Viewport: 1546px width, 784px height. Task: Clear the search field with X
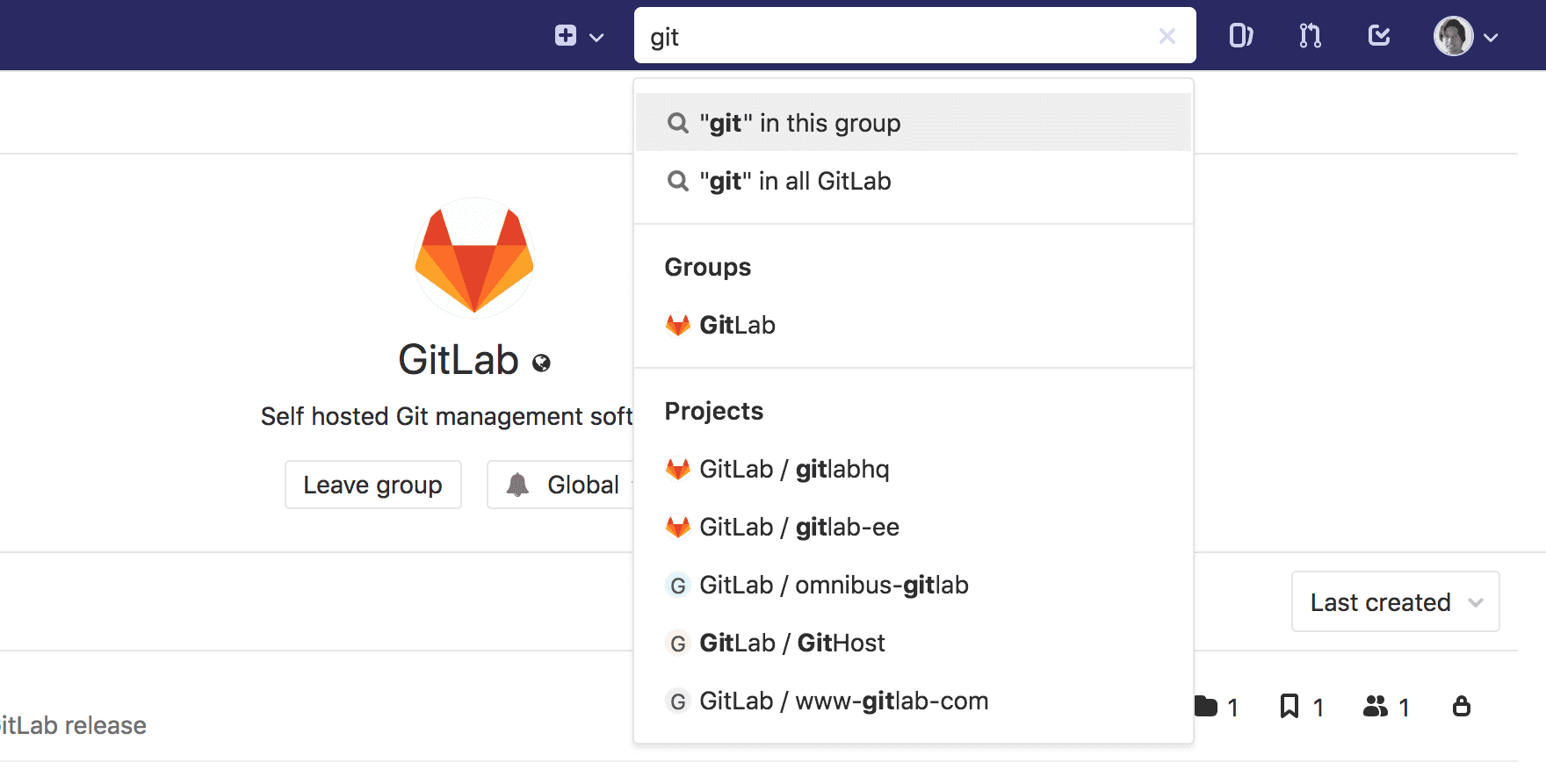point(1167,36)
